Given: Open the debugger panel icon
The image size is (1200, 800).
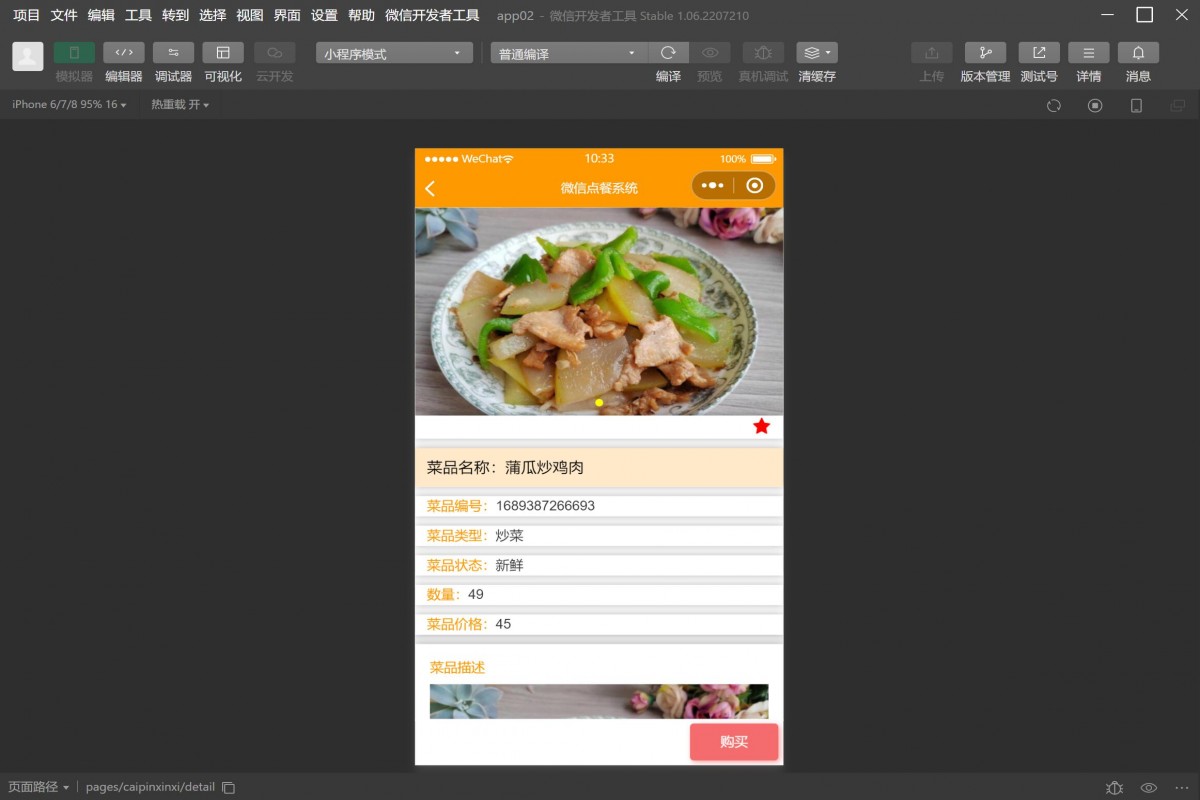Looking at the screenshot, I should [173, 53].
